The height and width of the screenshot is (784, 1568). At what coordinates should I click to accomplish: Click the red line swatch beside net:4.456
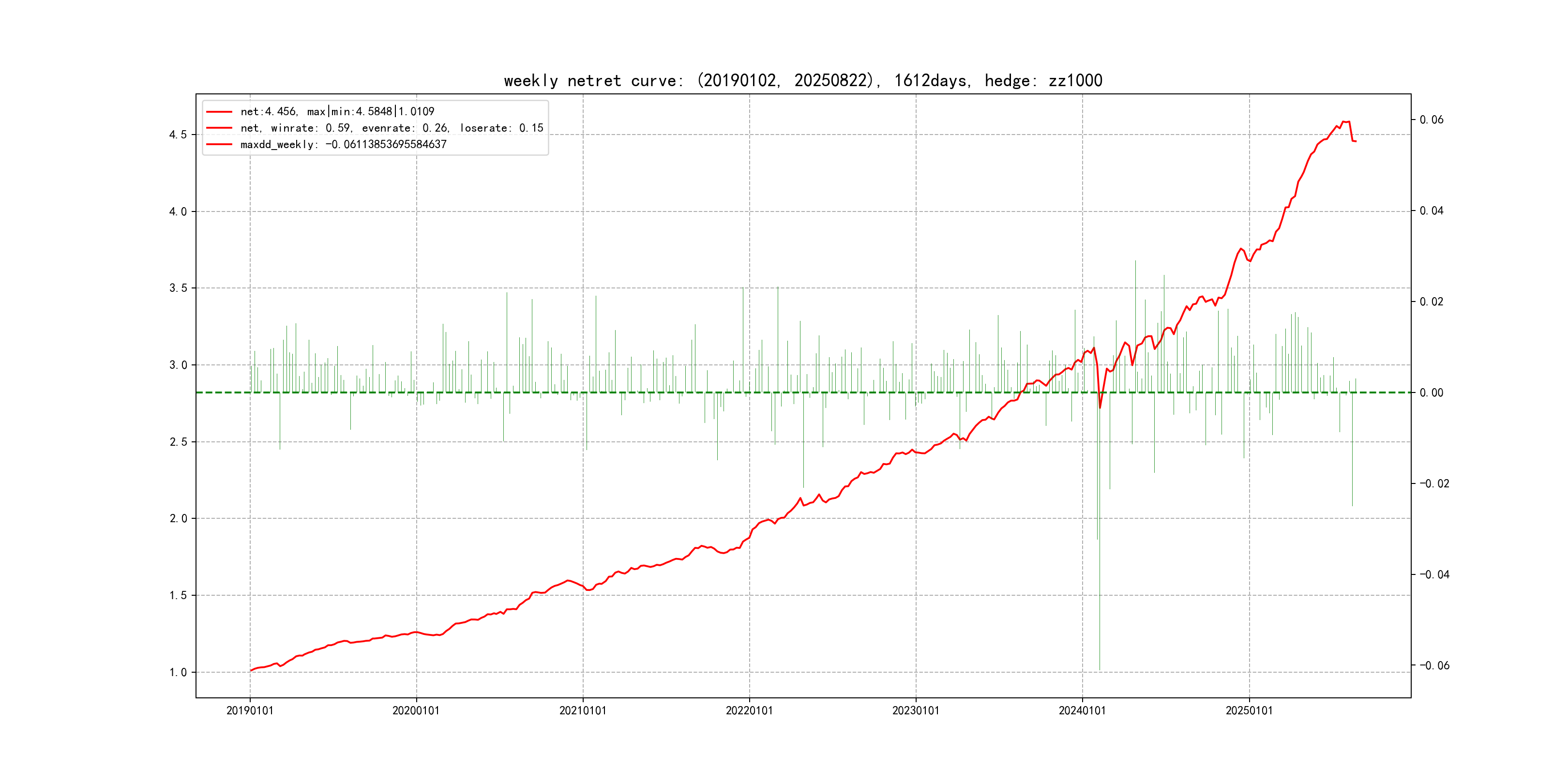point(219,112)
